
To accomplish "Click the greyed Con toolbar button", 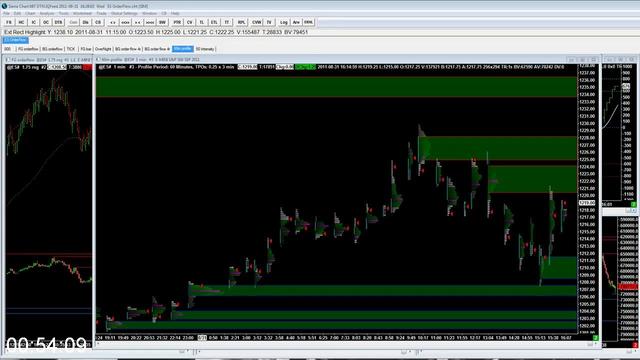I will tap(73, 22).
